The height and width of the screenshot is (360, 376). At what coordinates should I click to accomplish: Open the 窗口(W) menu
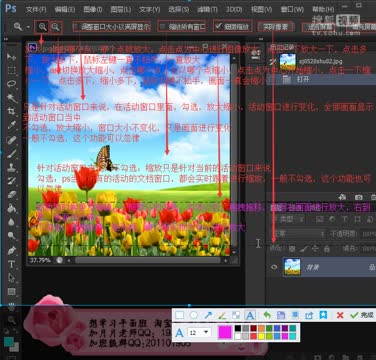292,9
